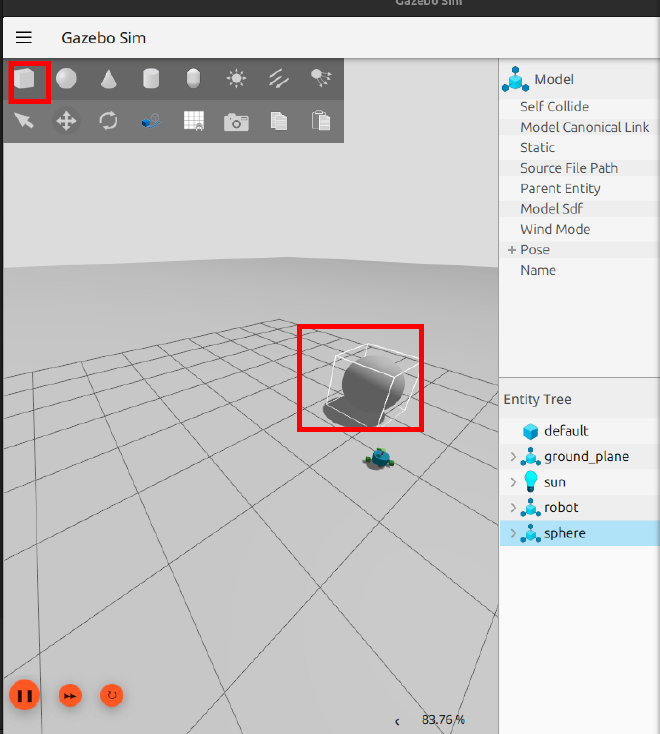Click the Entity Tree panel title

click(x=537, y=399)
